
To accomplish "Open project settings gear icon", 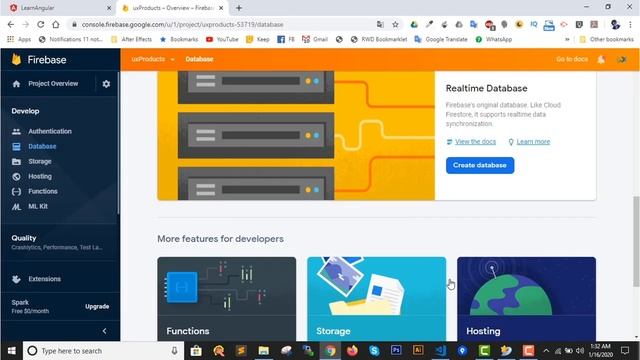I will click(x=106, y=84).
